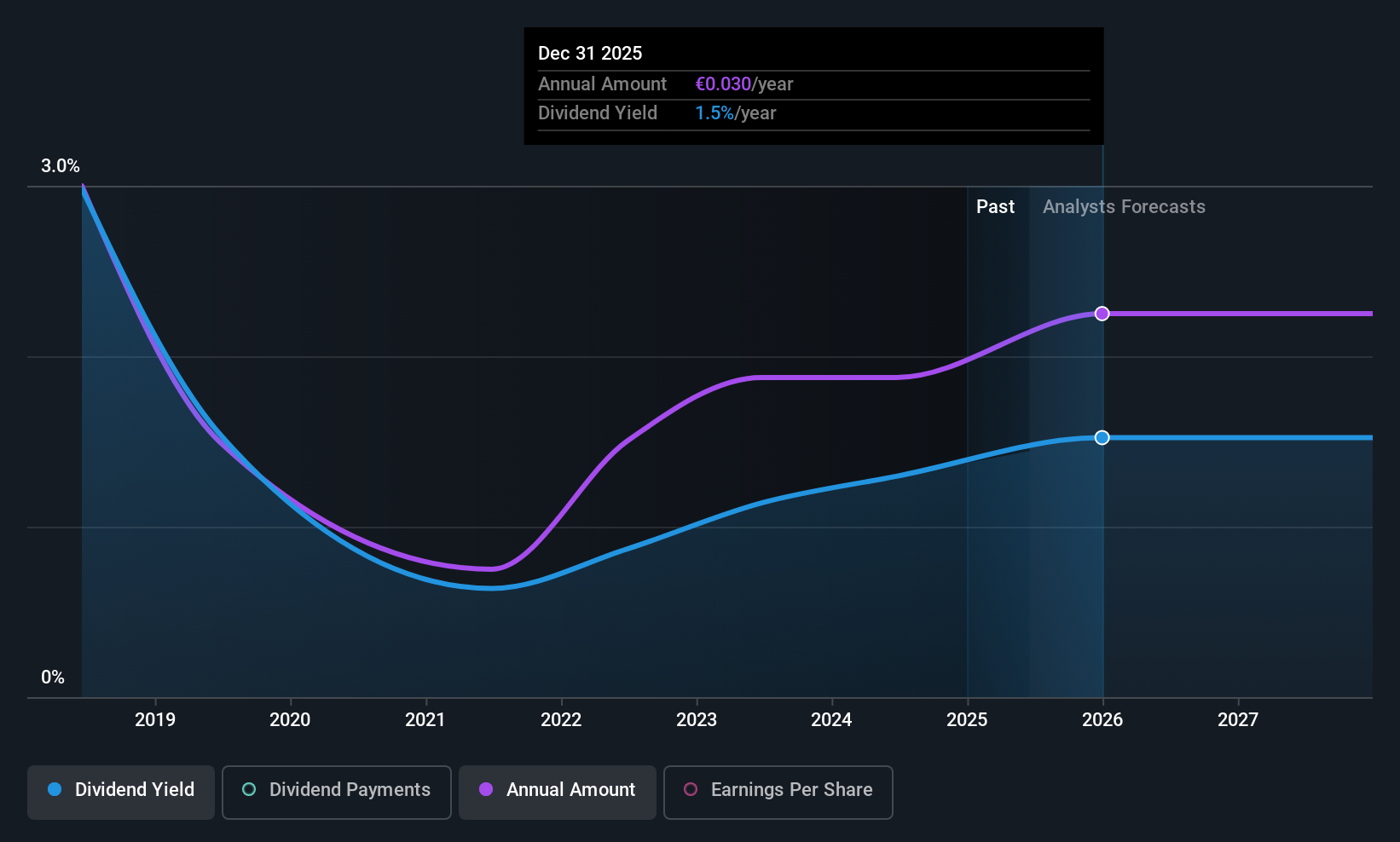The width and height of the screenshot is (1400, 842).
Task: Click the Past region label
Action: [x=995, y=207]
